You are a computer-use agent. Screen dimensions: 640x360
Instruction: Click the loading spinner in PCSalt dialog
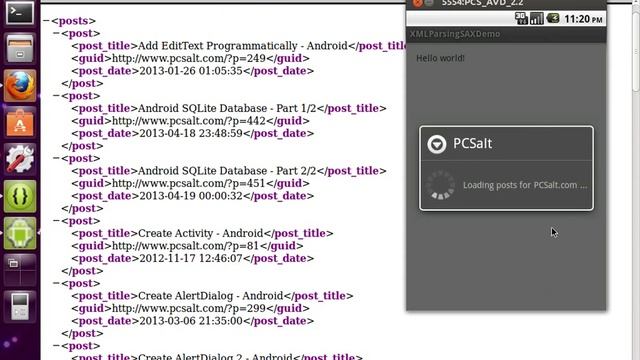[x=440, y=185]
